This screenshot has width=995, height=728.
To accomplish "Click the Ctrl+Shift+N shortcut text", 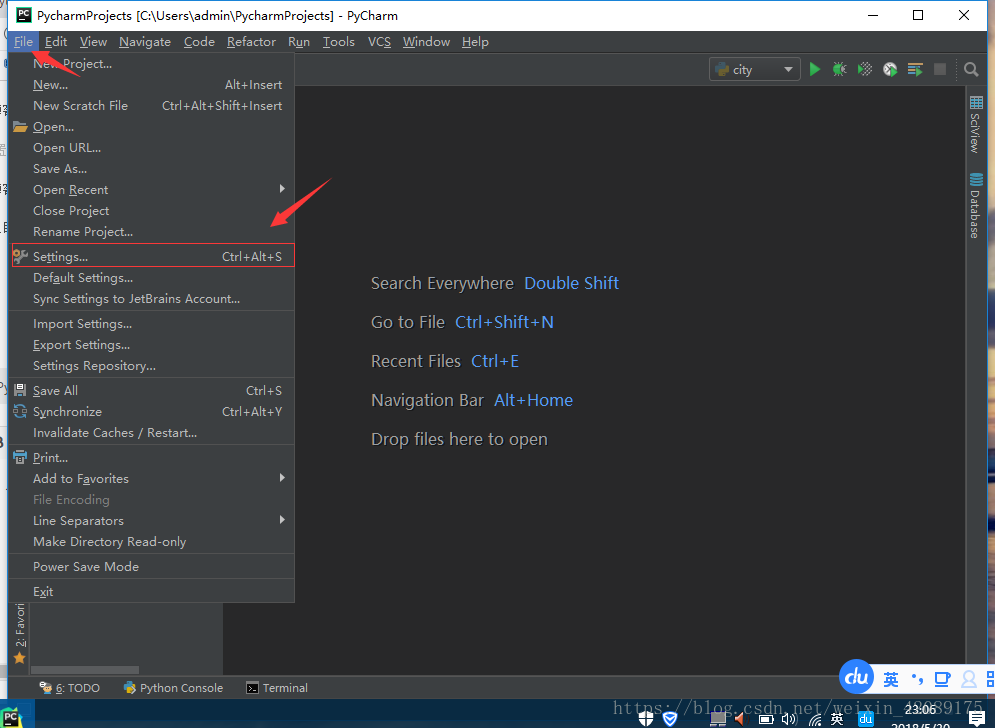I will pos(504,322).
